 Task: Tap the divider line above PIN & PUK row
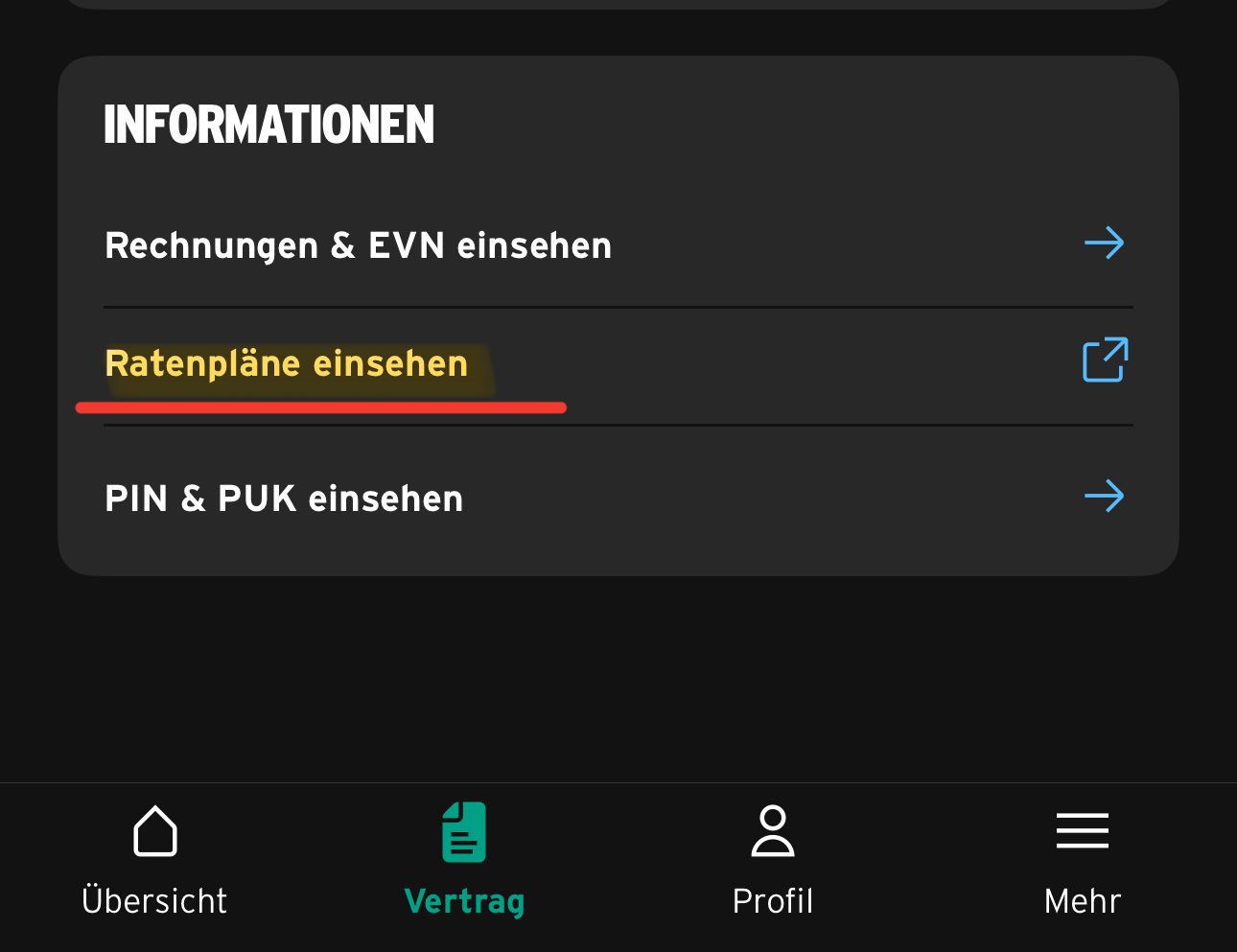(618, 425)
